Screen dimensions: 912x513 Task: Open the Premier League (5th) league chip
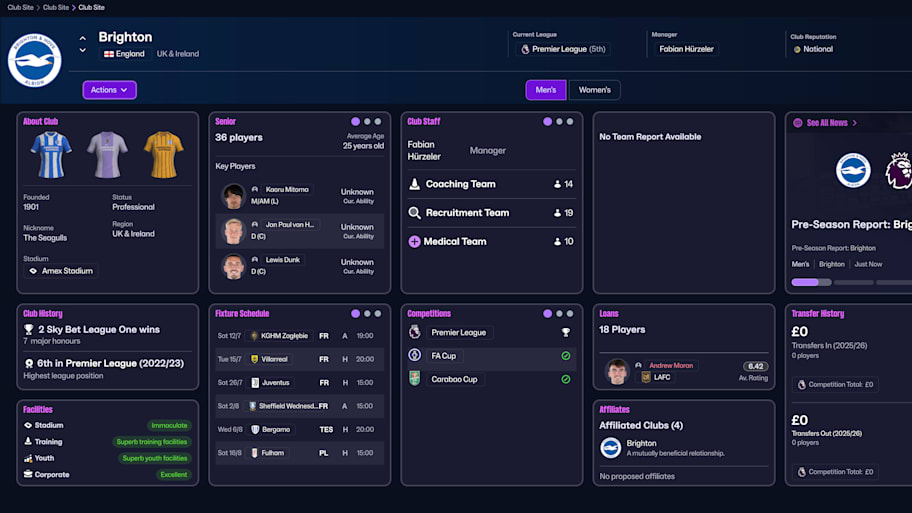(562, 49)
